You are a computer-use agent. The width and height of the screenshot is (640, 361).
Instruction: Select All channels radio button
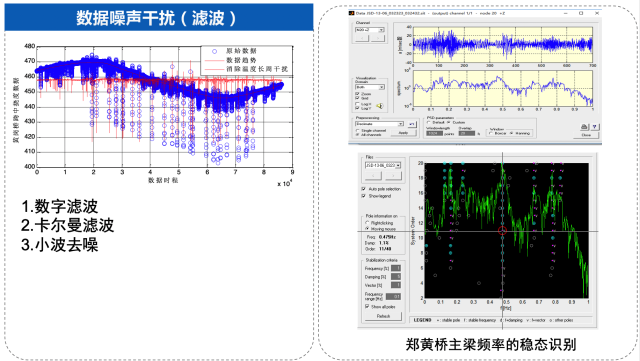358,134
